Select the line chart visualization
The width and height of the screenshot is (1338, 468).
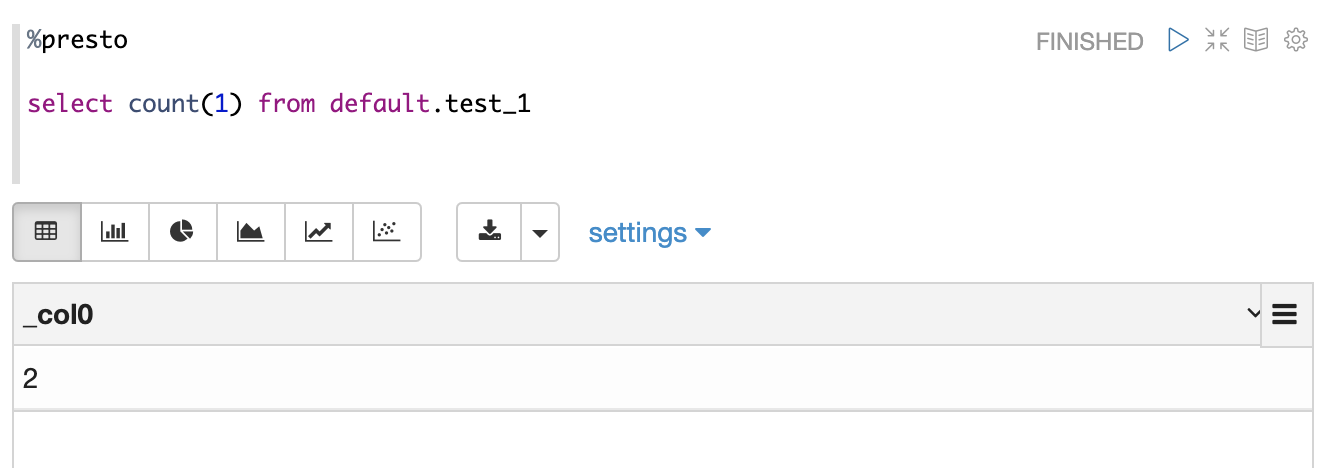tap(319, 232)
